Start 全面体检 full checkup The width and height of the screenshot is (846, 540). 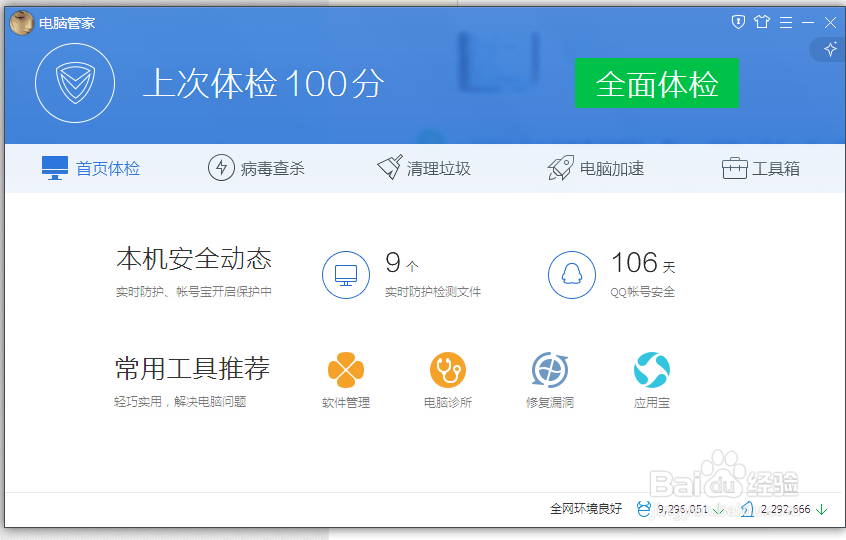tap(657, 83)
